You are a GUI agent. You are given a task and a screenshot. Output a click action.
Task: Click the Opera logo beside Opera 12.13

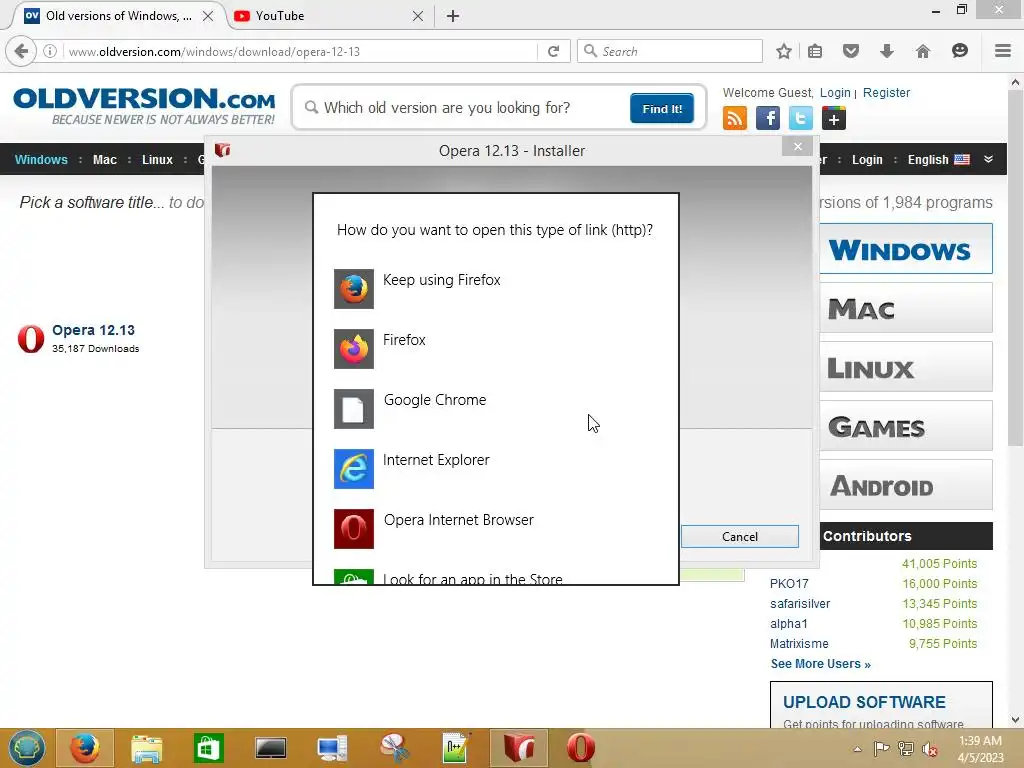31,338
